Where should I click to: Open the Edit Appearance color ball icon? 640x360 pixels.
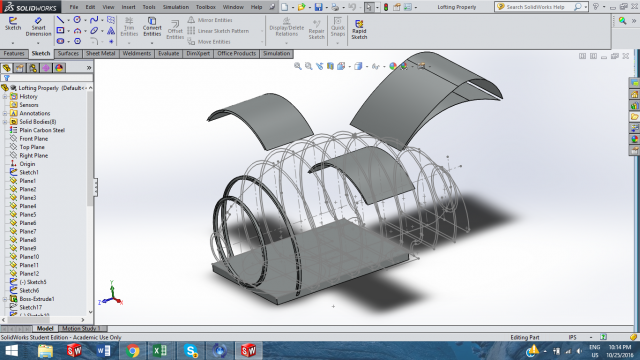click(x=393, y=66)
